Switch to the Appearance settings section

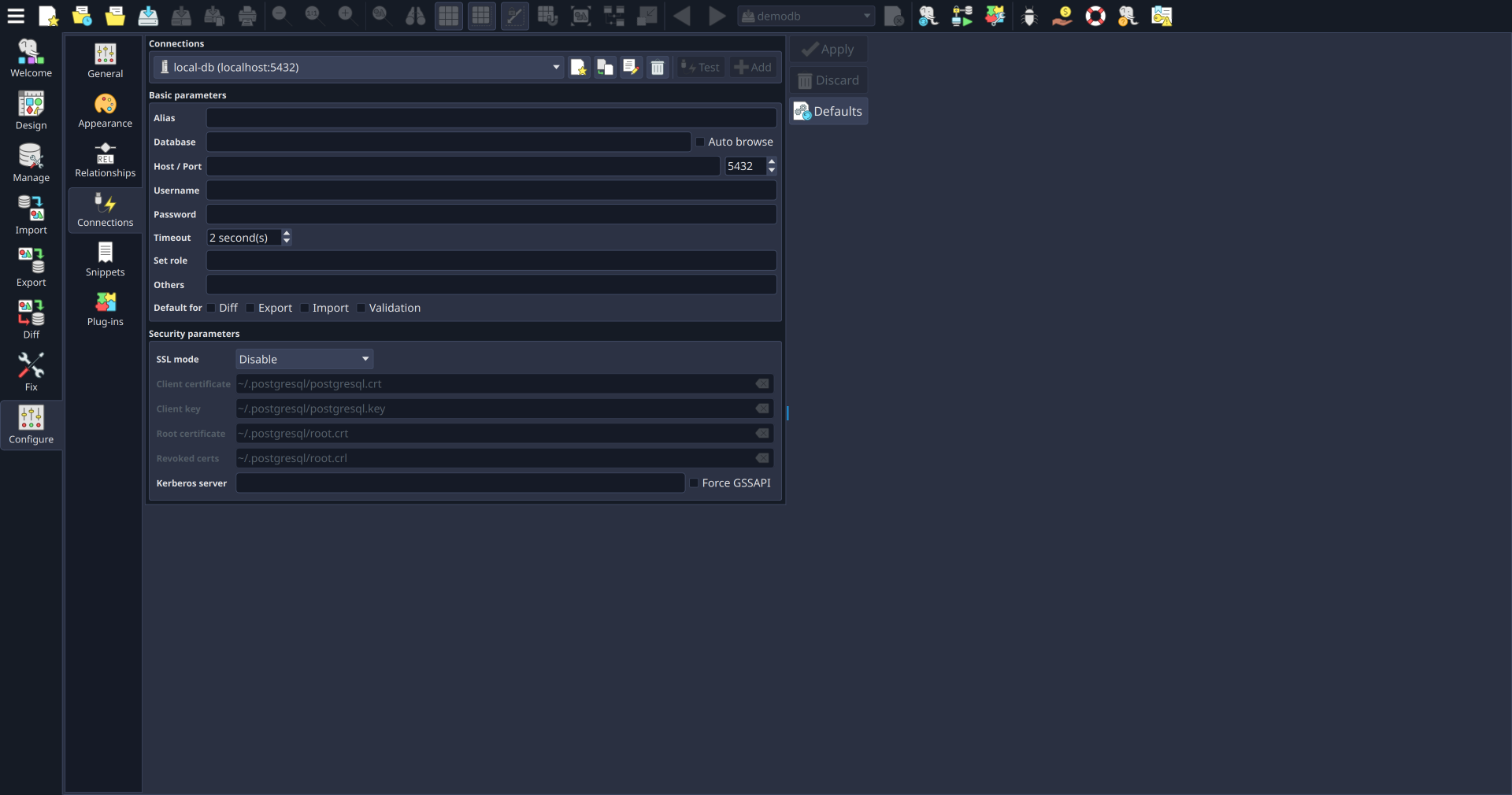[104, 110]
